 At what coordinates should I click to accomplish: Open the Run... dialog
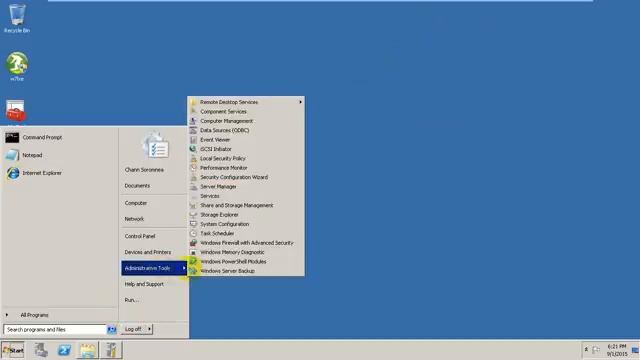pyautogui.click(x=131, y=300)
